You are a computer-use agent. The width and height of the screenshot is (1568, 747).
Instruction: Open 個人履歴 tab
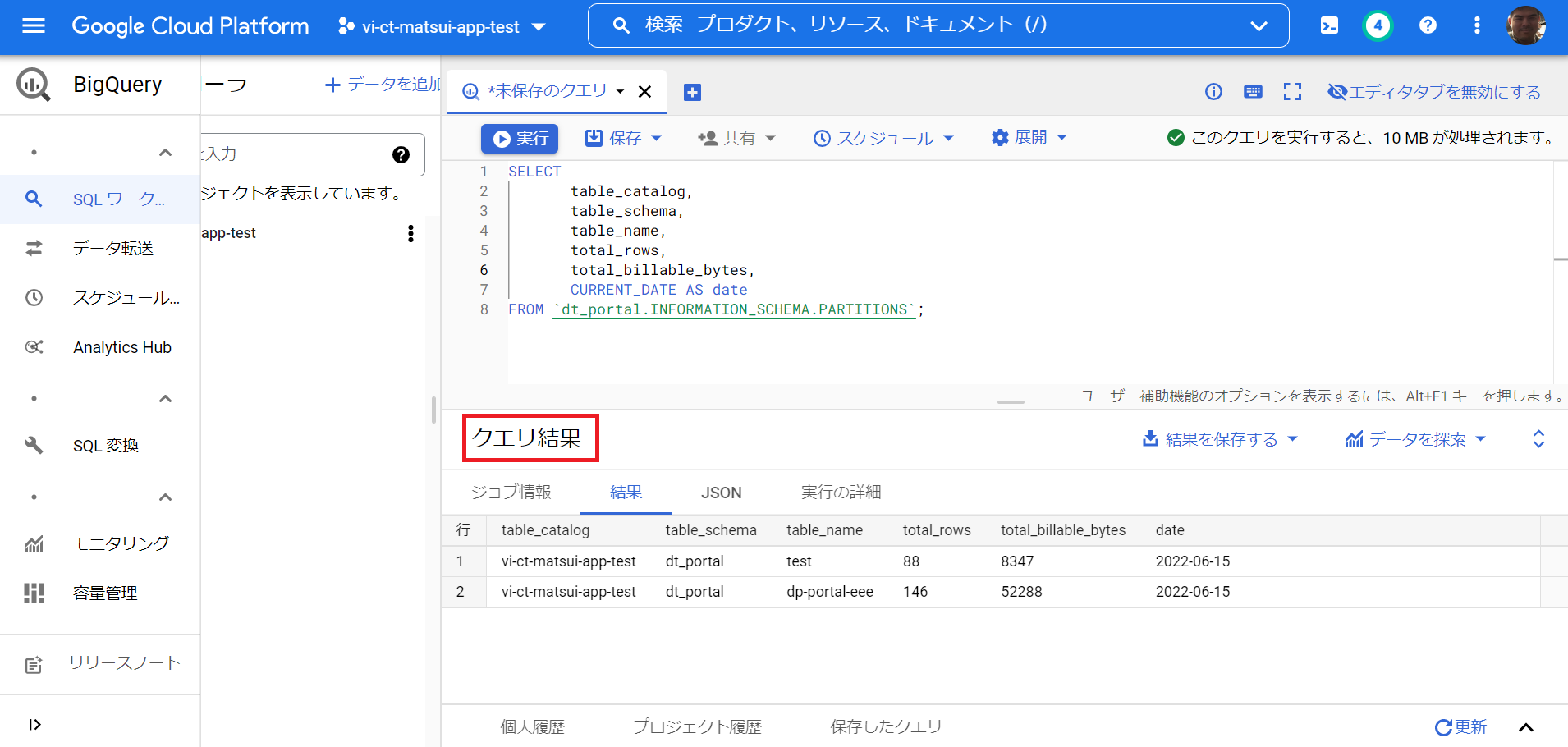click(533, 726)
